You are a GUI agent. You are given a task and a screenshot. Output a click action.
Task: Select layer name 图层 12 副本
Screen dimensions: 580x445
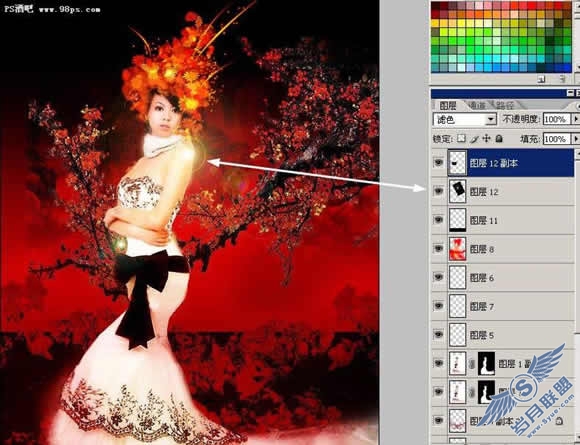pyautogui.click(x=493, y=163)
